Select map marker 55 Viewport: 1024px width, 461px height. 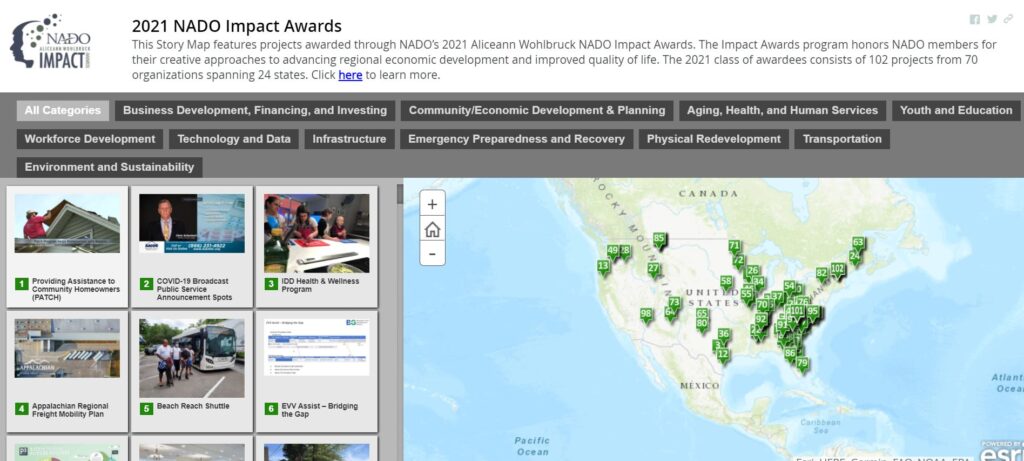(746, 295)
